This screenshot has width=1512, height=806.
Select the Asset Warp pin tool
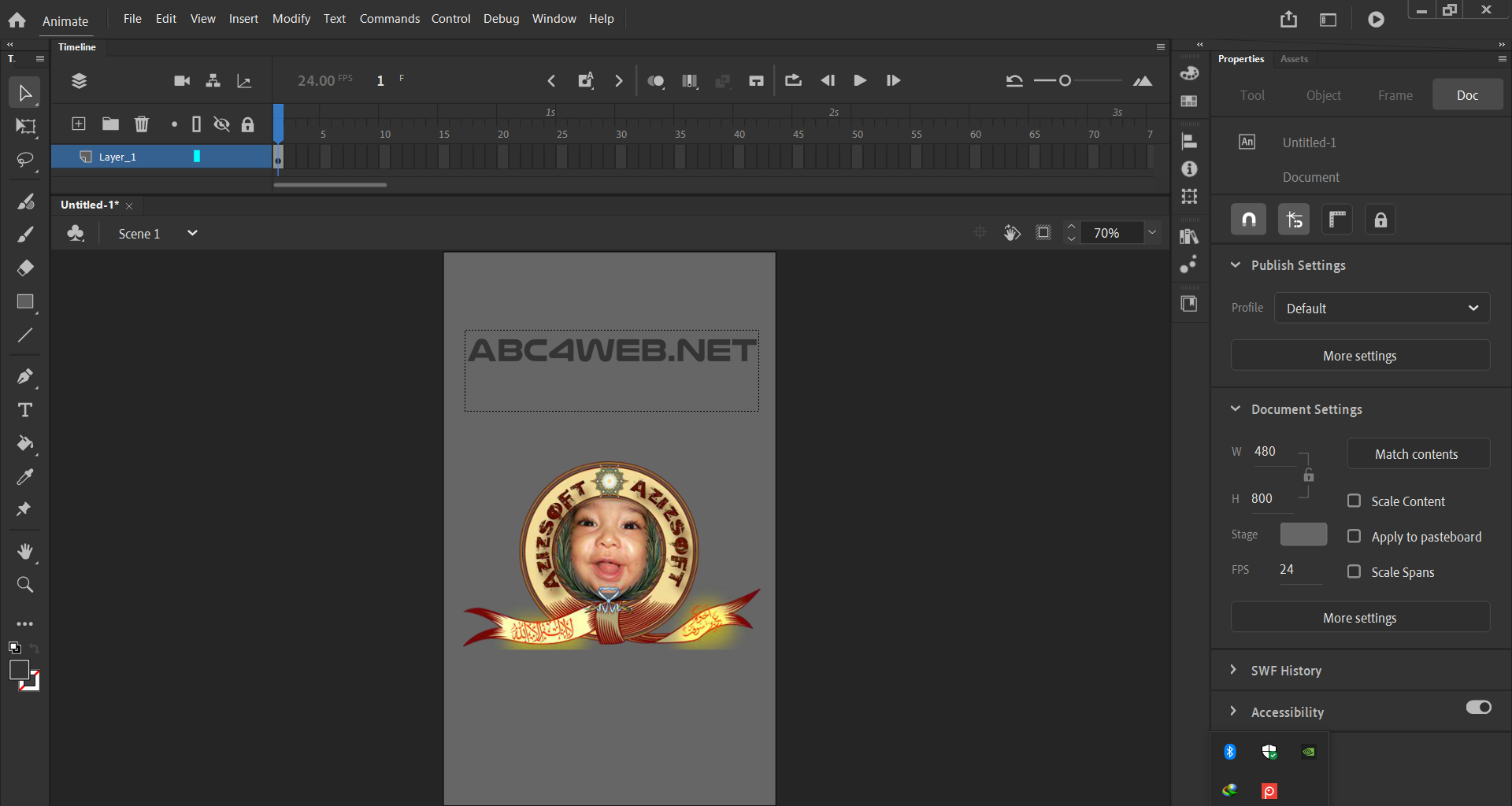tap(24, 509)
